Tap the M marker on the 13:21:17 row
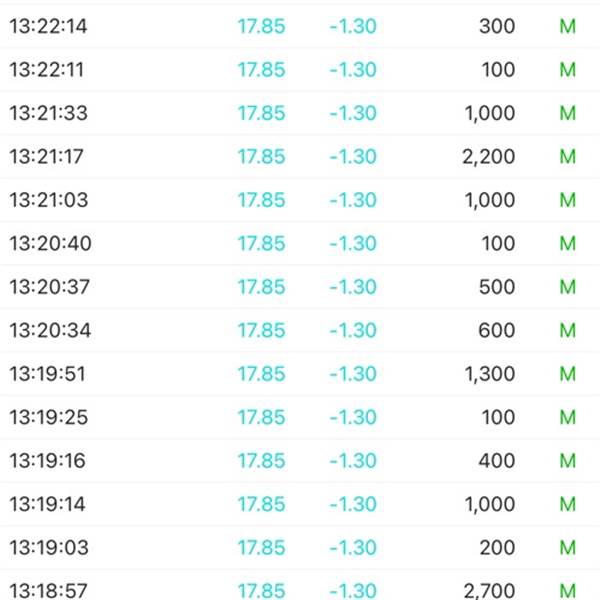The height and width of the screenshot is (600, 600). (567, 157)
